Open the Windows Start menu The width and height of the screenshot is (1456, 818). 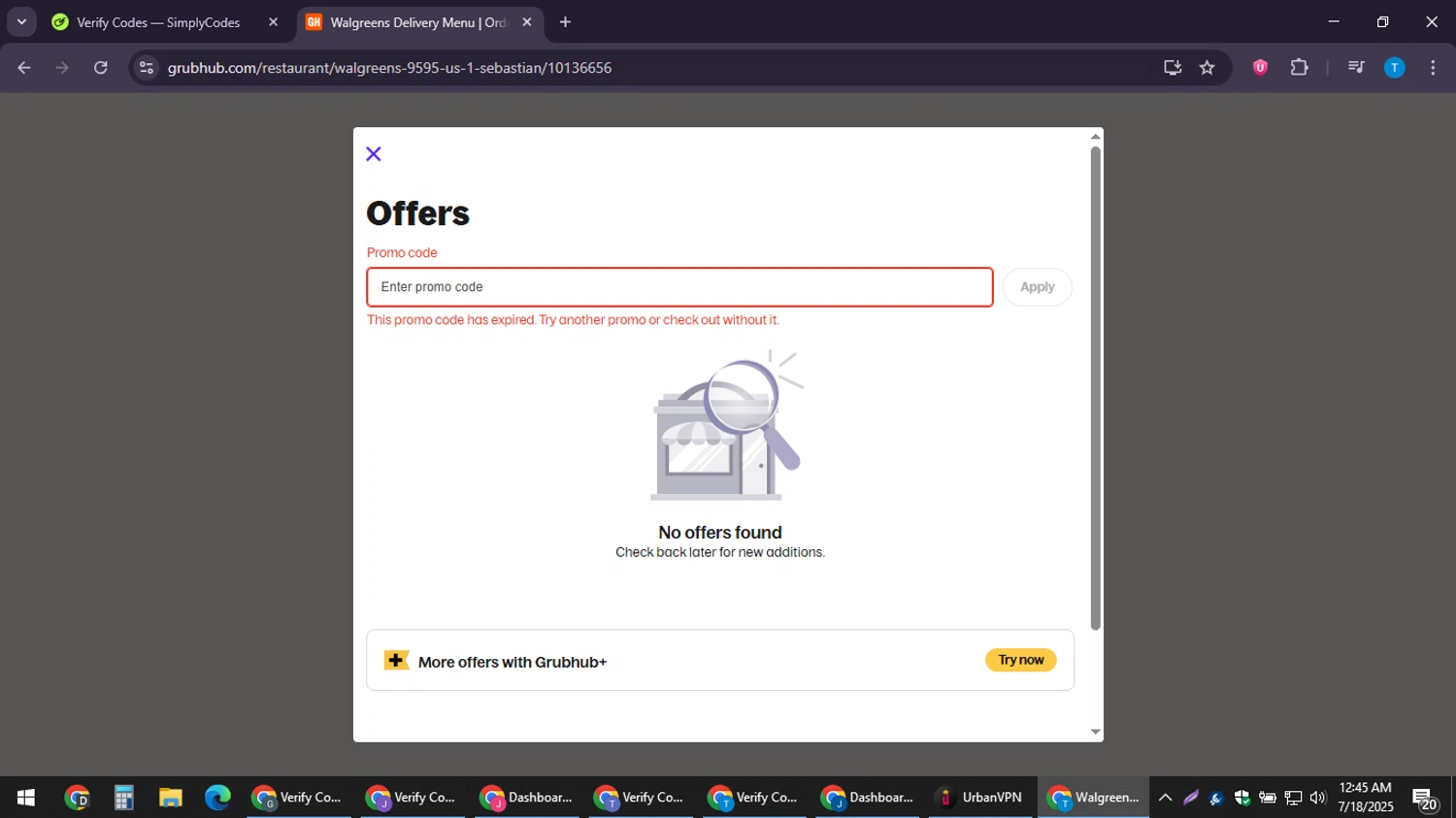(x=26, y=798)
